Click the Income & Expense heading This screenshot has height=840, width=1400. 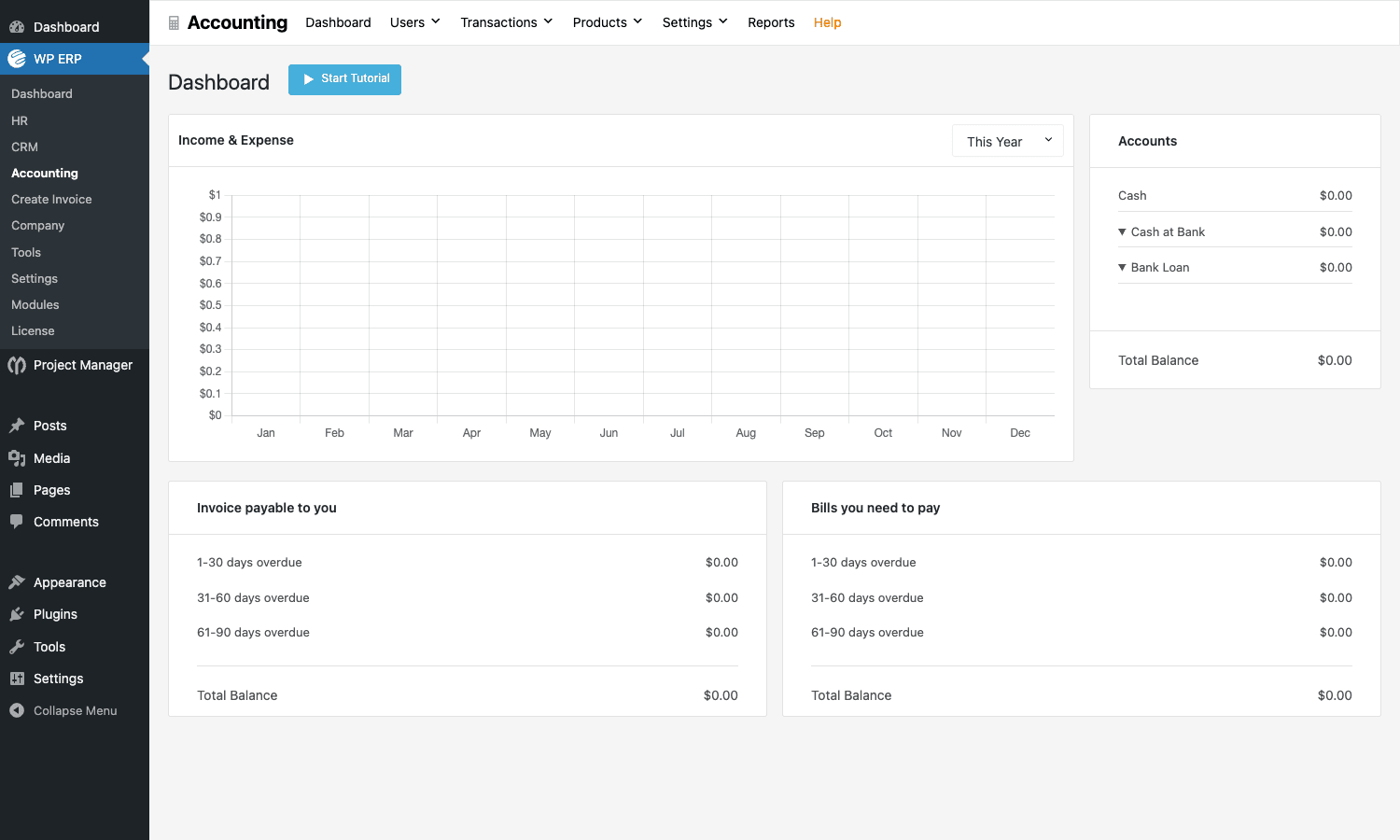236,140
